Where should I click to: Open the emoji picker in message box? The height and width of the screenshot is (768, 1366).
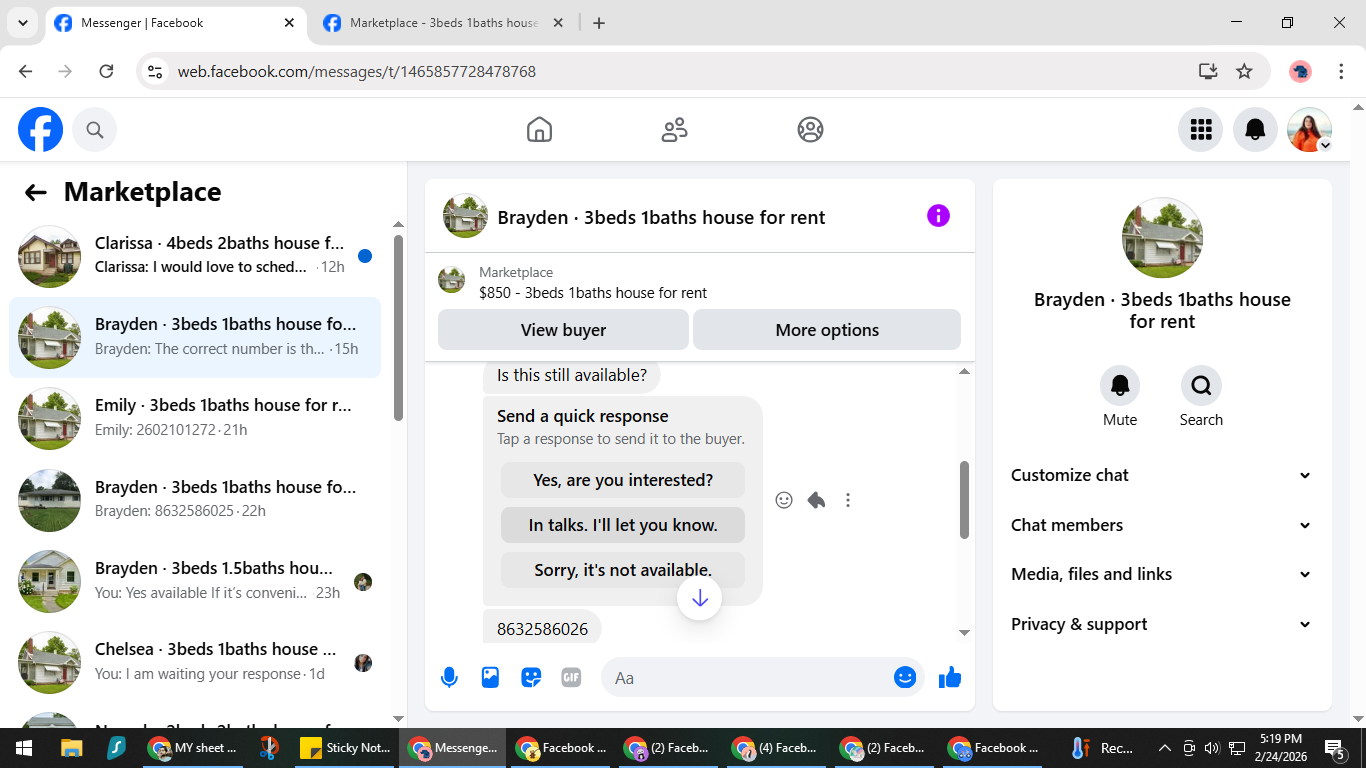[x=905, y=678]
